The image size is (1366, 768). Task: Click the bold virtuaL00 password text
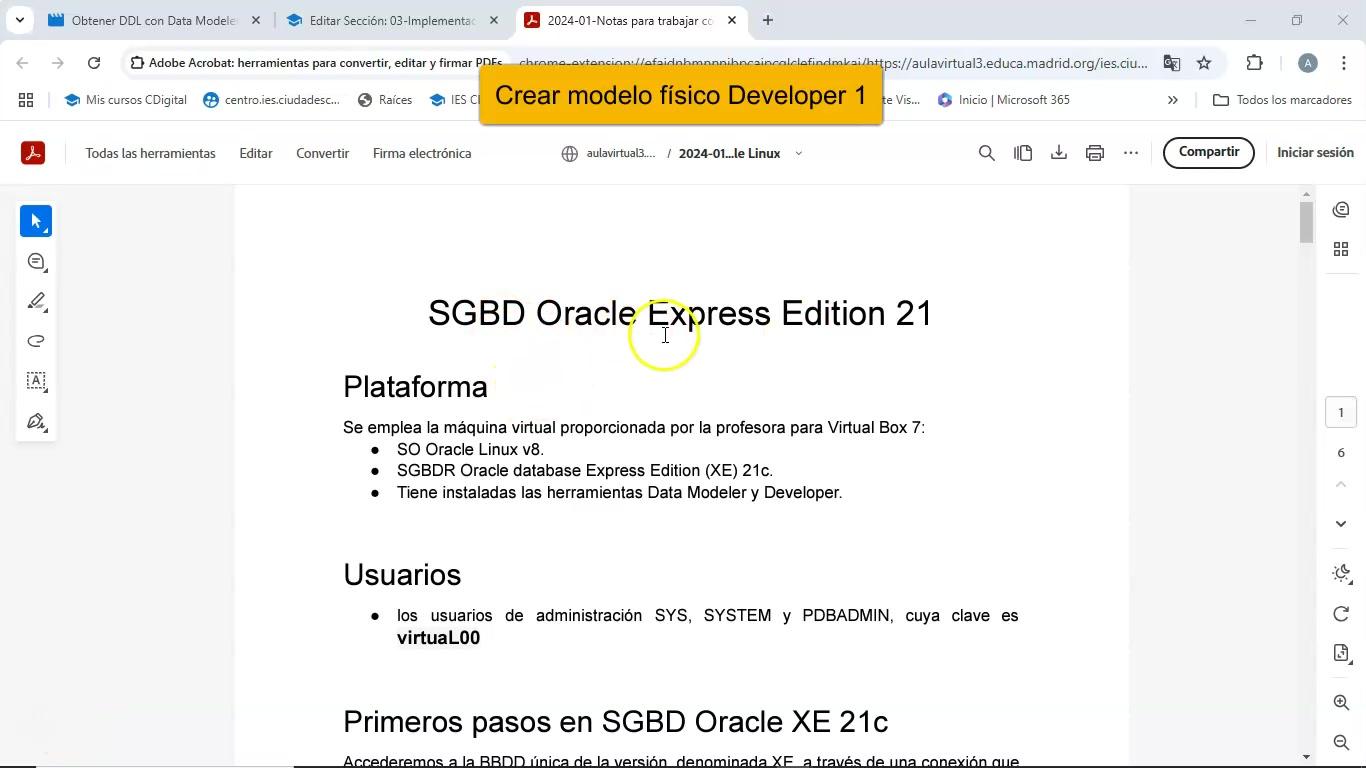point(438,638)
